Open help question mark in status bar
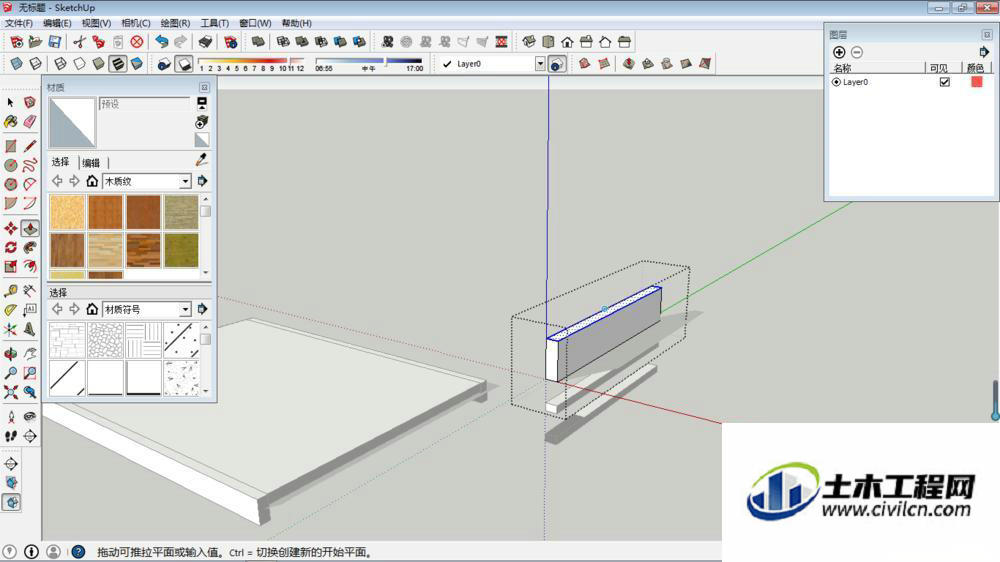1000x562 pixels. 78,552
